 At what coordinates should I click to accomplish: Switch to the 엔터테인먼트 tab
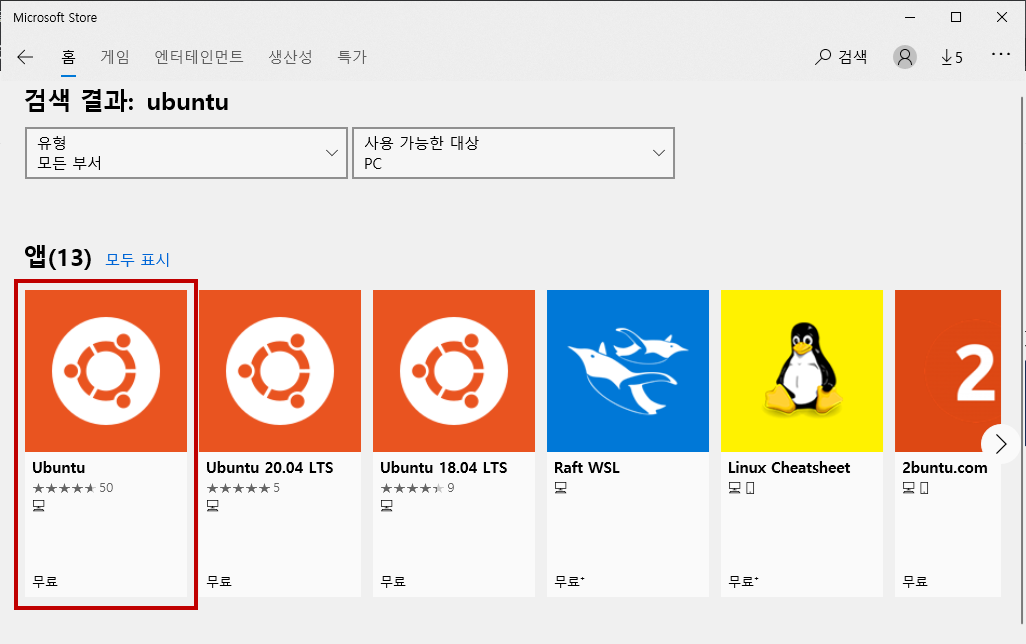pos(199,57)
